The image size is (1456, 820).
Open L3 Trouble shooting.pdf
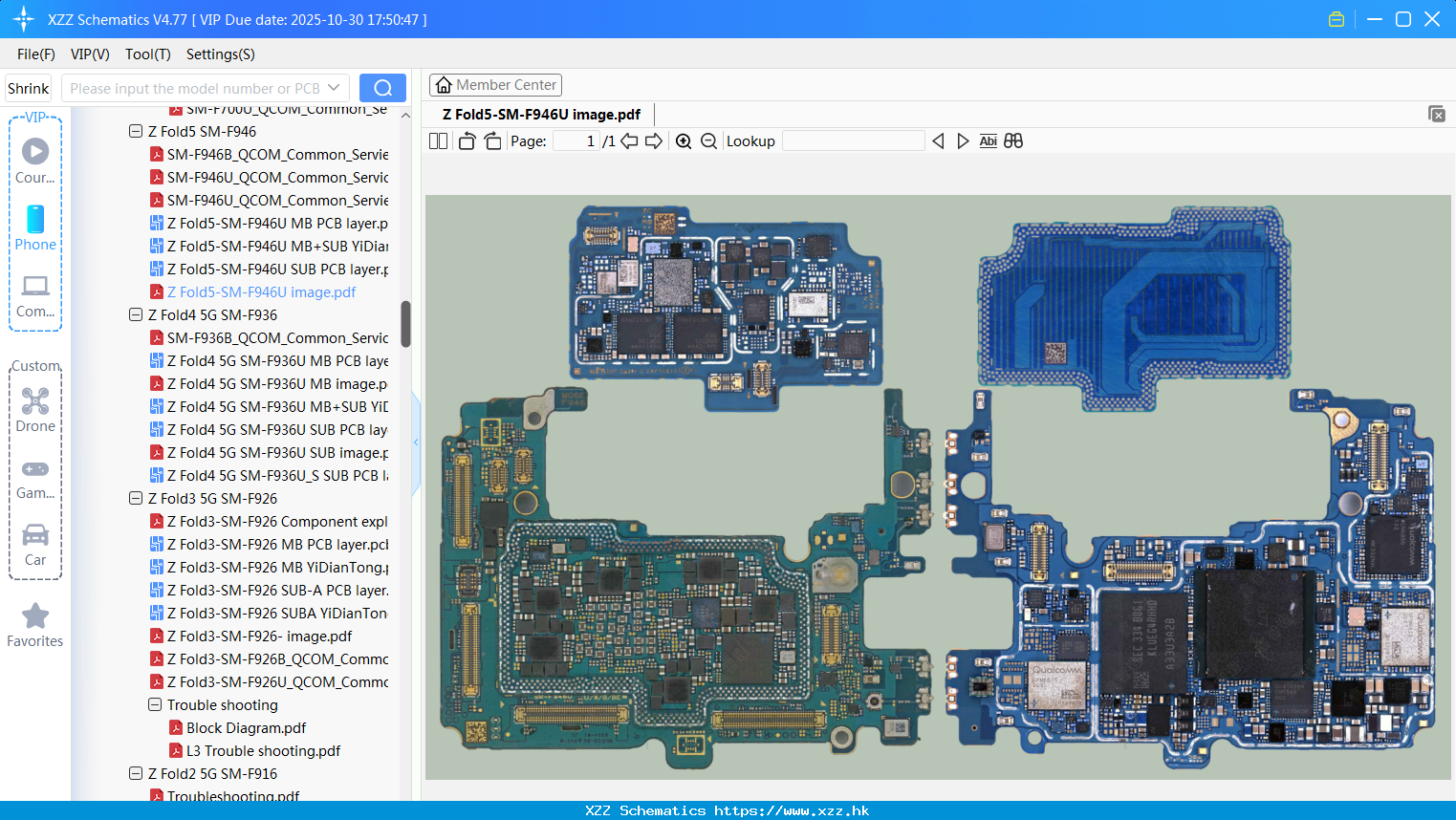click(255, 750)
